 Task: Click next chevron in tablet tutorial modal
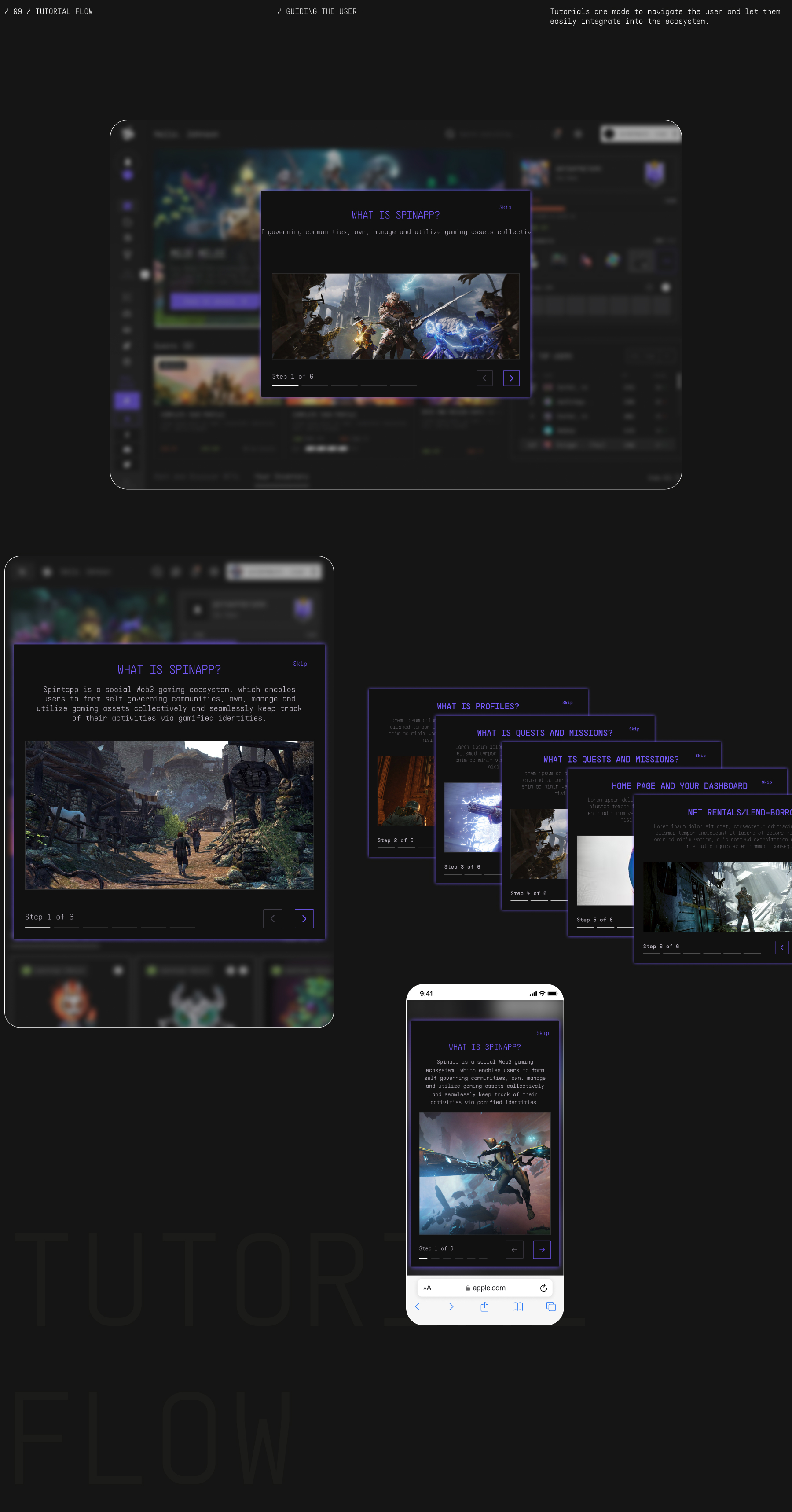304,918
